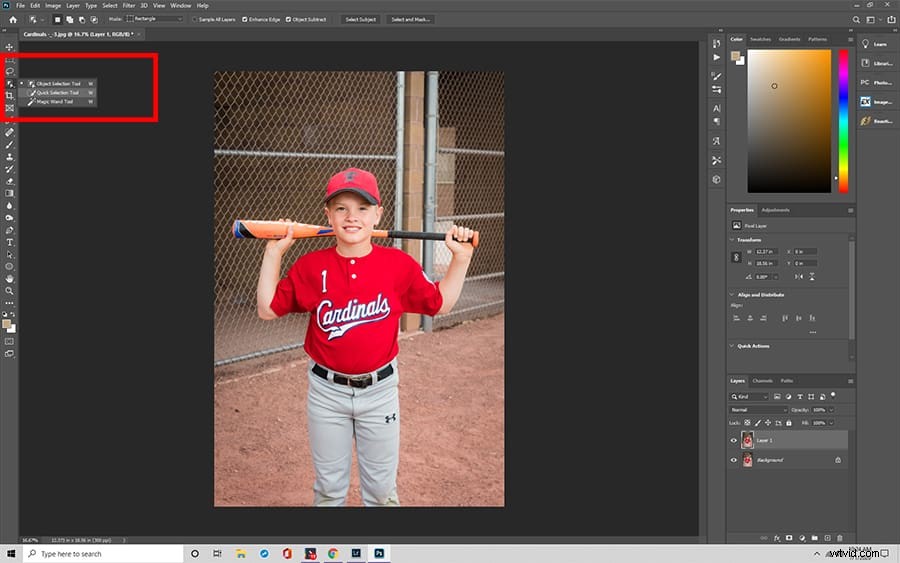Collapse the Quick Actions section
The image size is (900, 563).
[x=732, y=346]
